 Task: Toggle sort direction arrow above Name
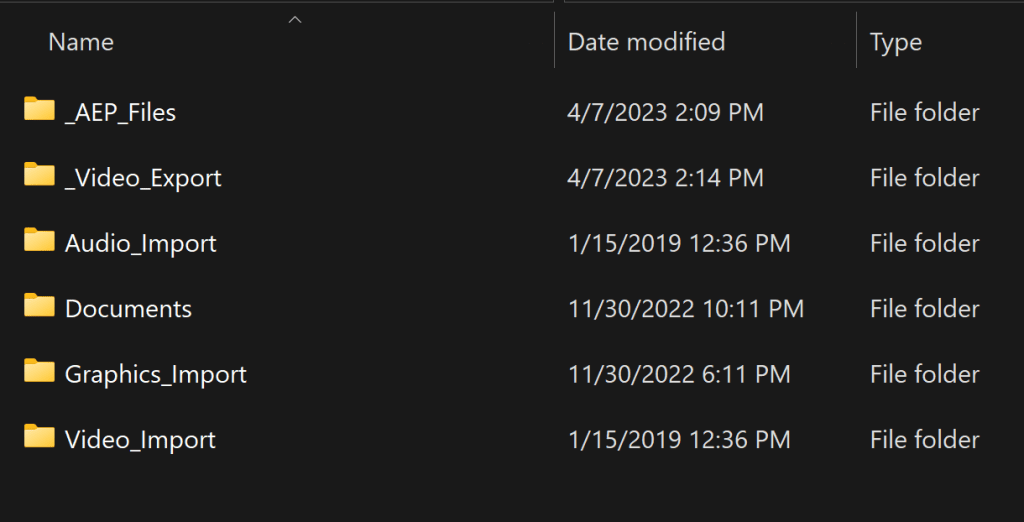tap(295, 19)
